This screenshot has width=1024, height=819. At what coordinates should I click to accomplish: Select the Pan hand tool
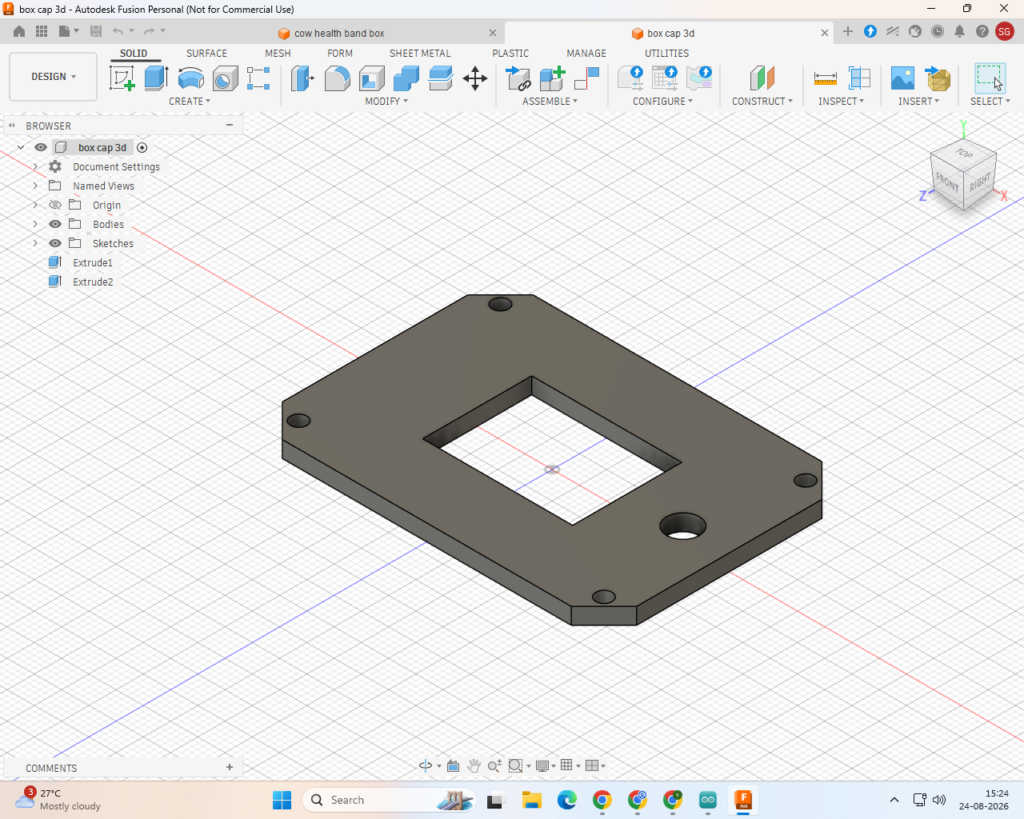click(x=473, y=765)
